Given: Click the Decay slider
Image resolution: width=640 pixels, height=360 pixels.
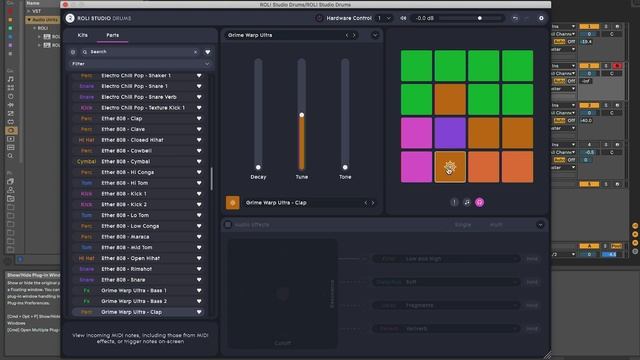Looking at the screenshot, I should point(258,113).
